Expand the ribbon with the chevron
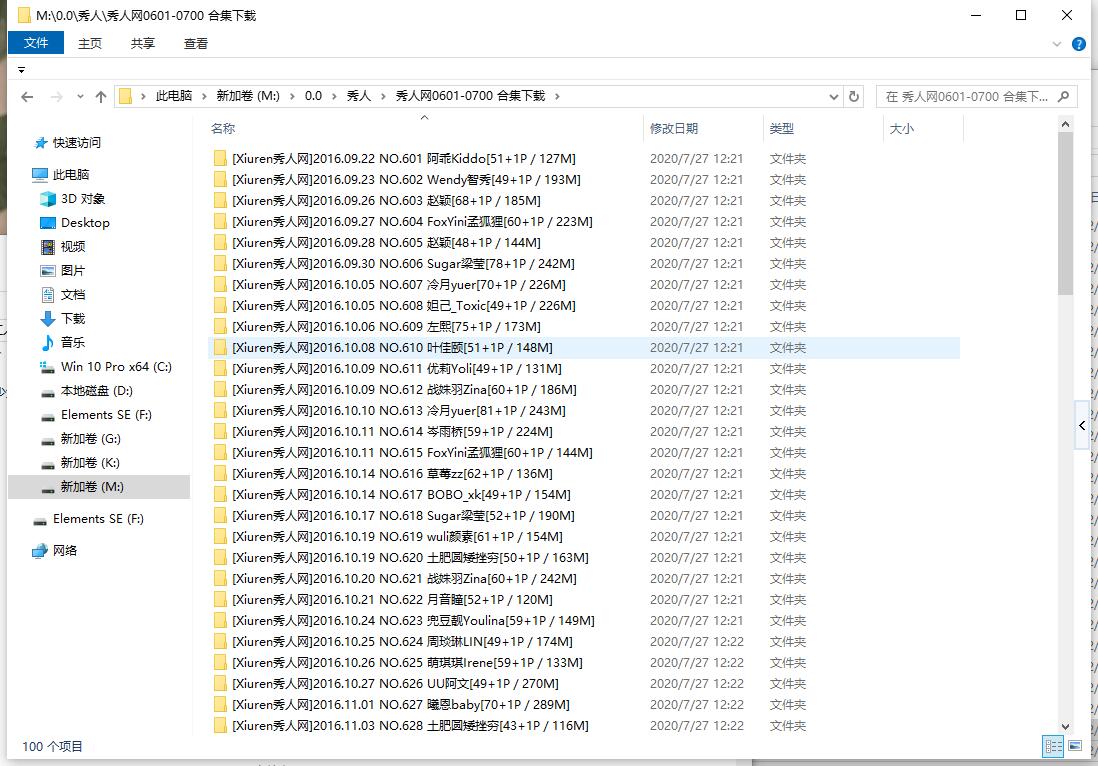 (x=1058, y=44)
